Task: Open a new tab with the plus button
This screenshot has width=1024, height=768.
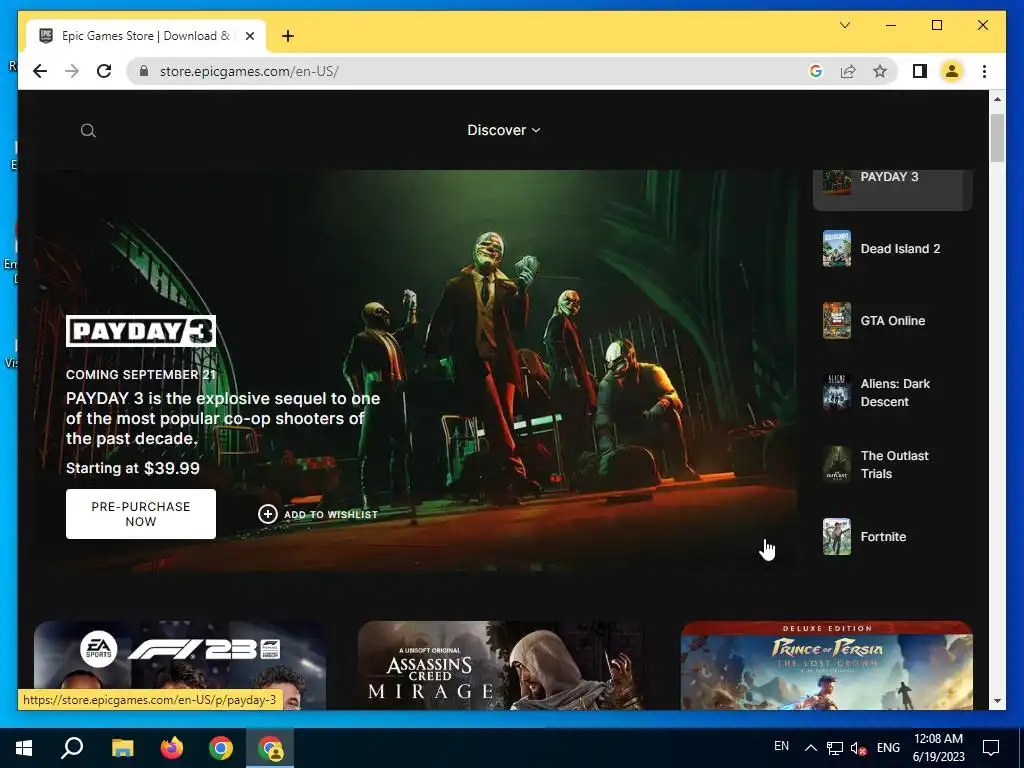Action: tap(288, 36)
